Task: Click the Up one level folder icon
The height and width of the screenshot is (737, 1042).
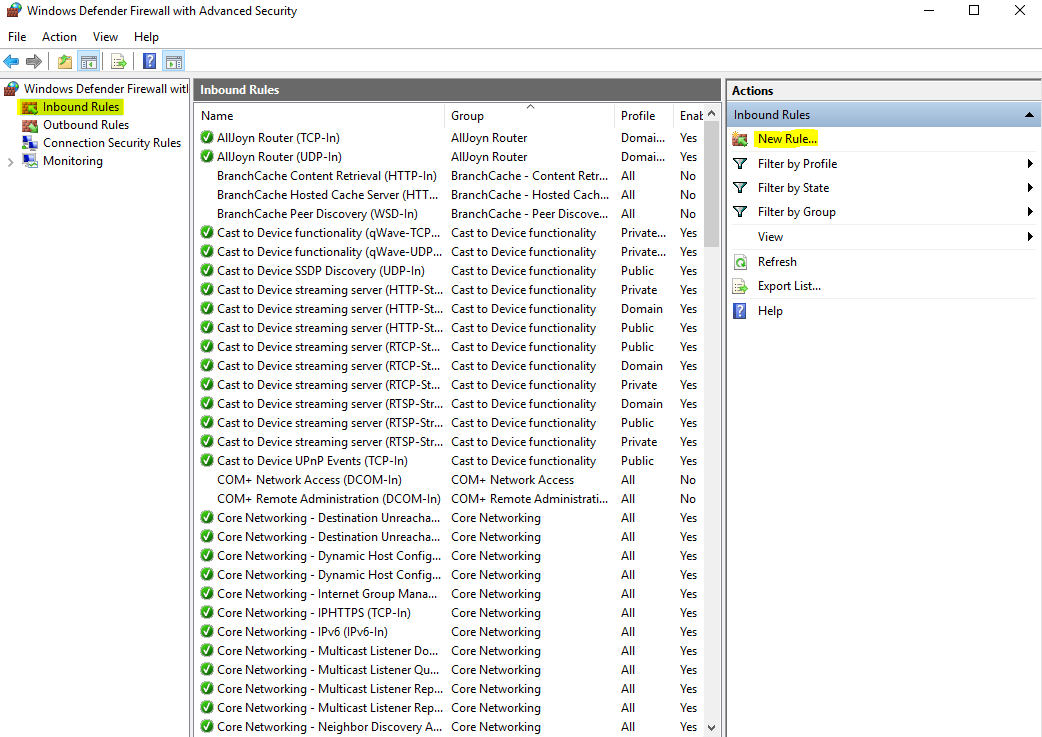Action: [x=64, y=62]
